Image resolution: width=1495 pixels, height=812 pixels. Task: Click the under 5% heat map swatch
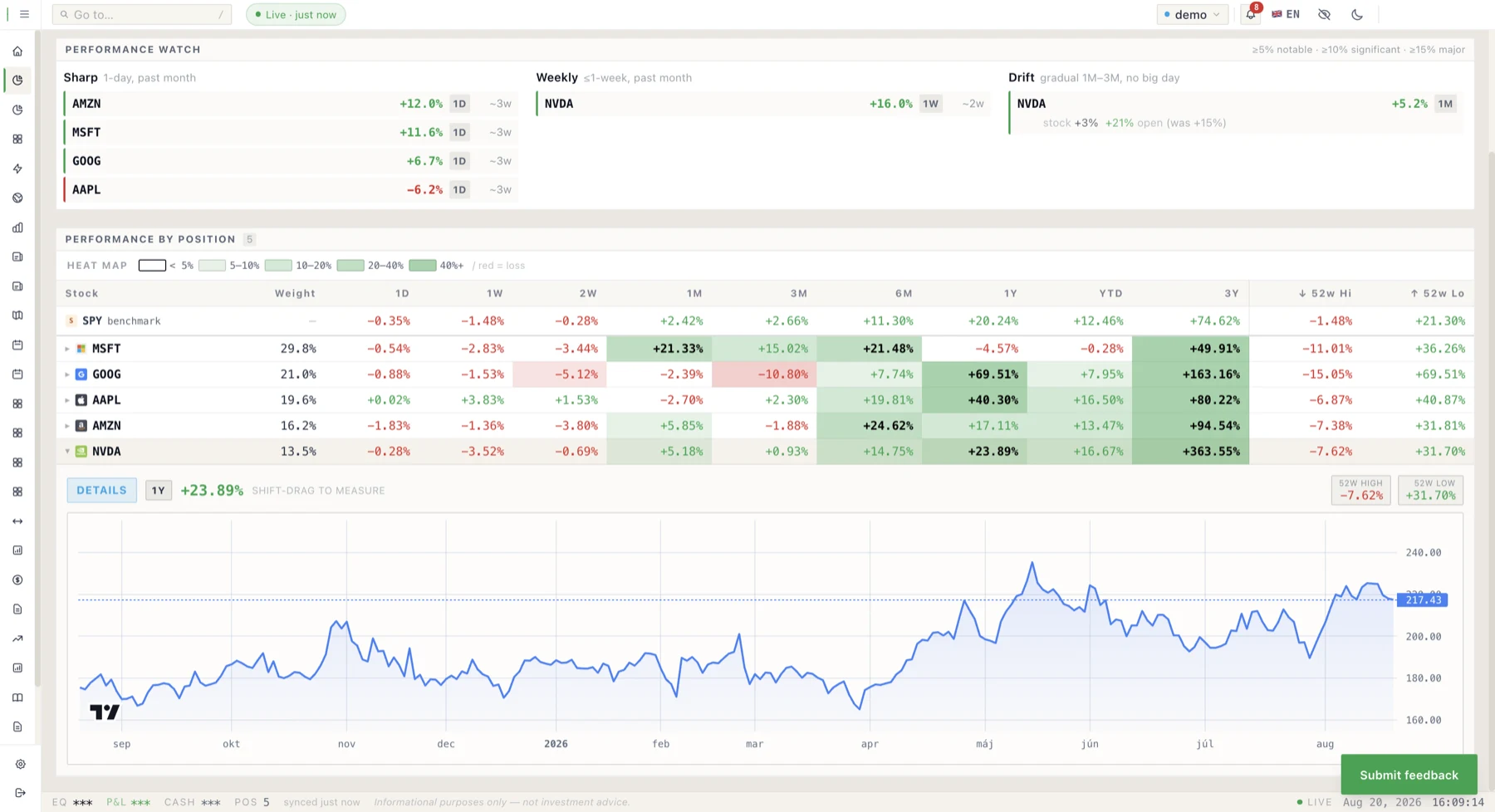pyautogui.click(x=152, y=266)
